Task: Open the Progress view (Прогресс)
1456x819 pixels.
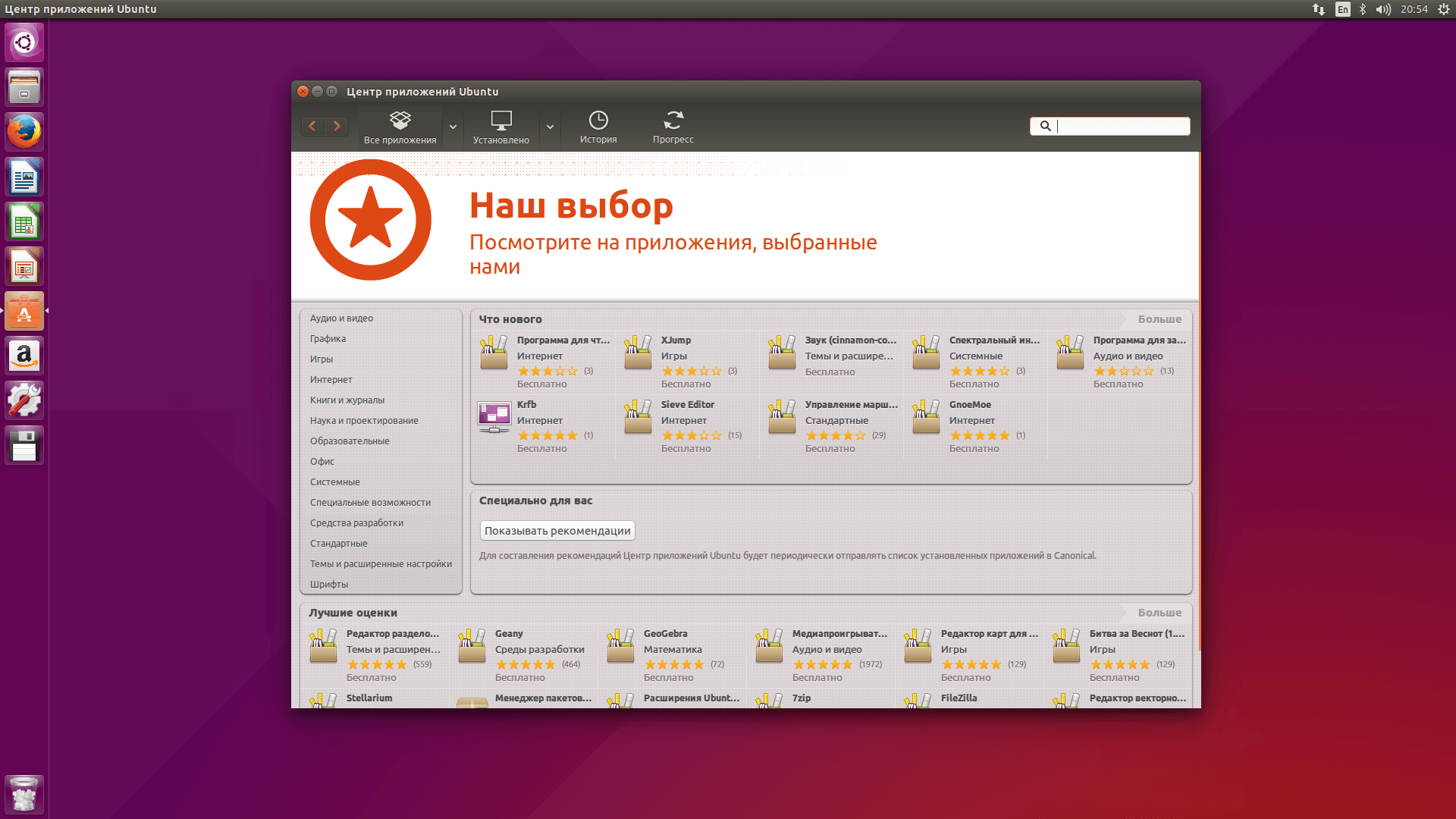Action: tap(673, 127)
